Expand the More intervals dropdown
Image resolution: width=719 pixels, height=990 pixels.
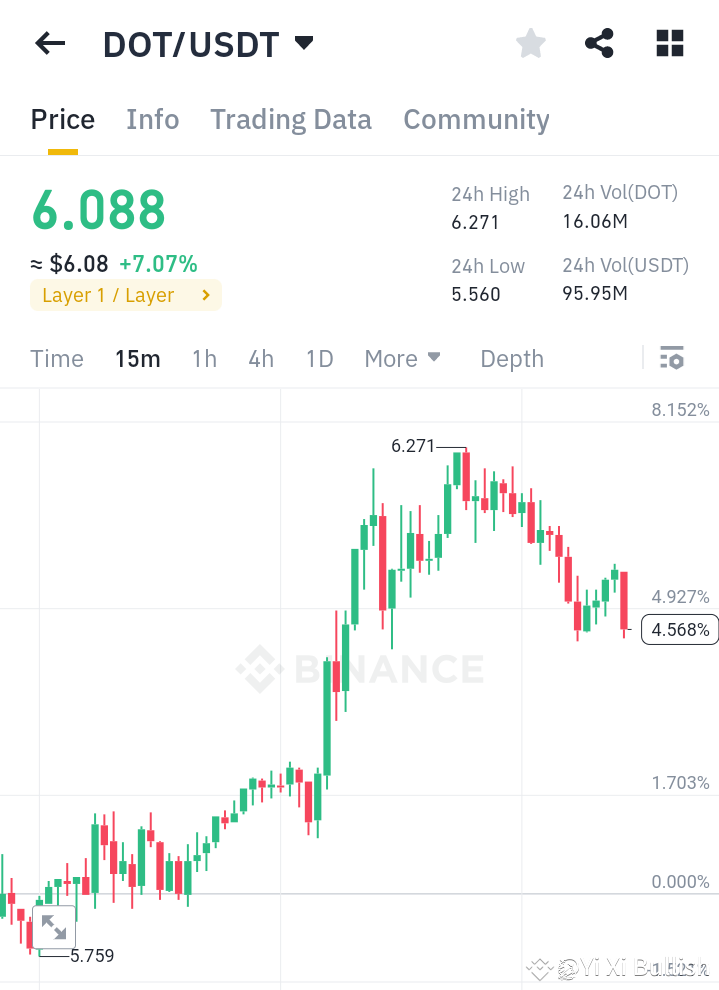click(x=402, y=358)
